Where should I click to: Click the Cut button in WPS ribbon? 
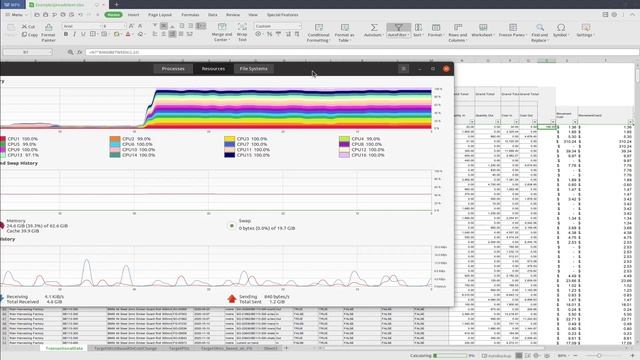(x=28, y=27)
